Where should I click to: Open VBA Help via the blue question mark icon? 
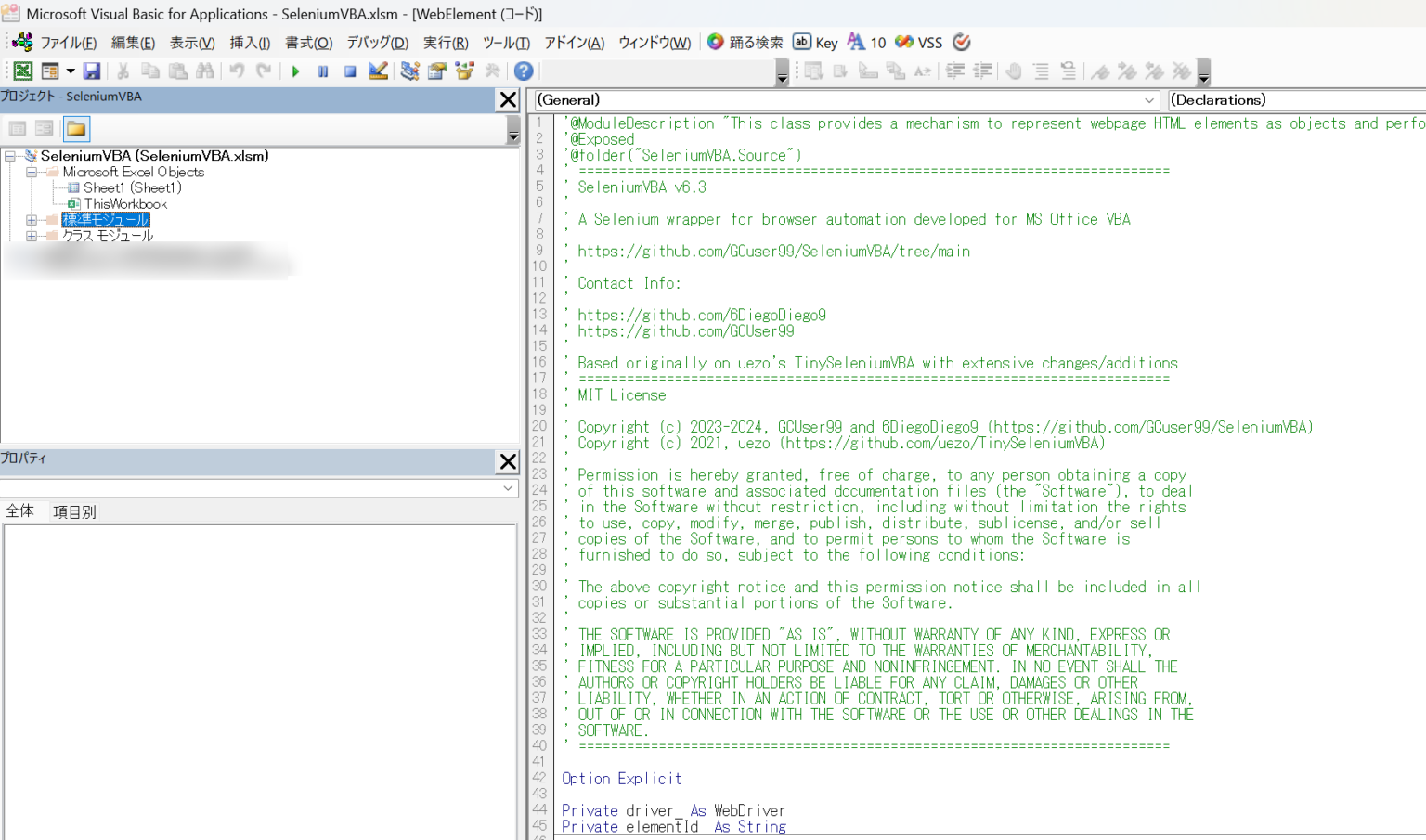[523, 71]
